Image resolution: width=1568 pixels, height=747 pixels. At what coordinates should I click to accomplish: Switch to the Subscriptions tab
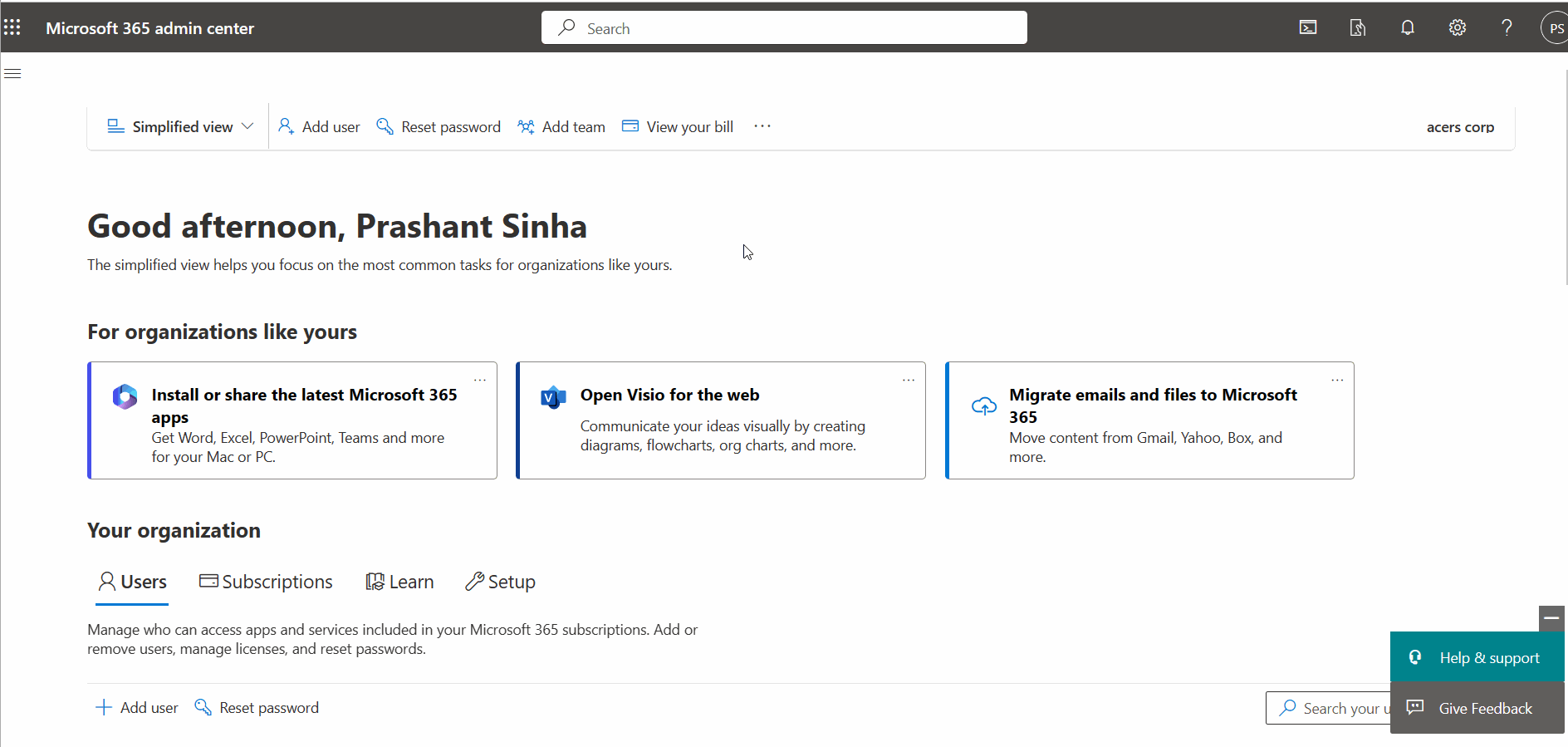point(266,582)
